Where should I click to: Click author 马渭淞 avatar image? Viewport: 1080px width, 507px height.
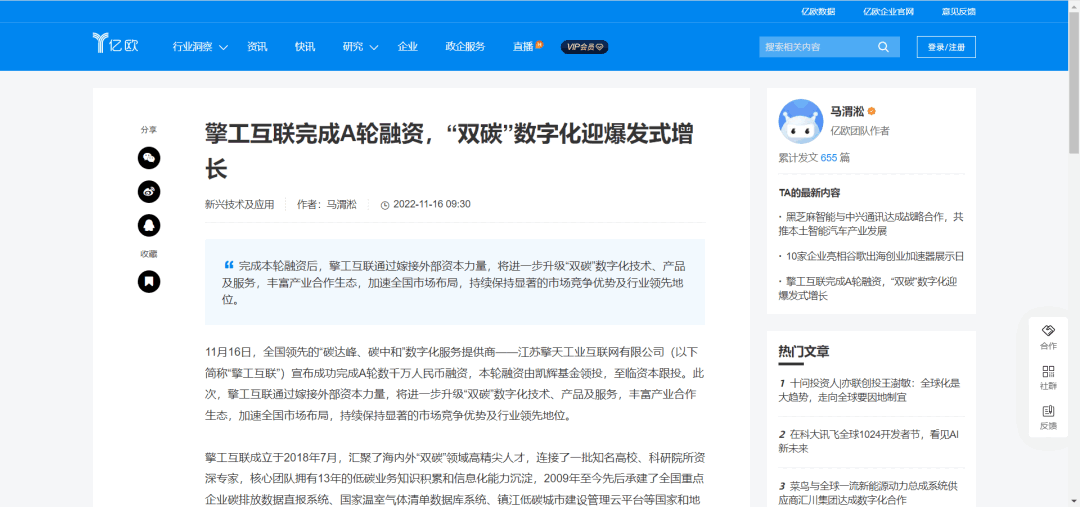[800, 121]
